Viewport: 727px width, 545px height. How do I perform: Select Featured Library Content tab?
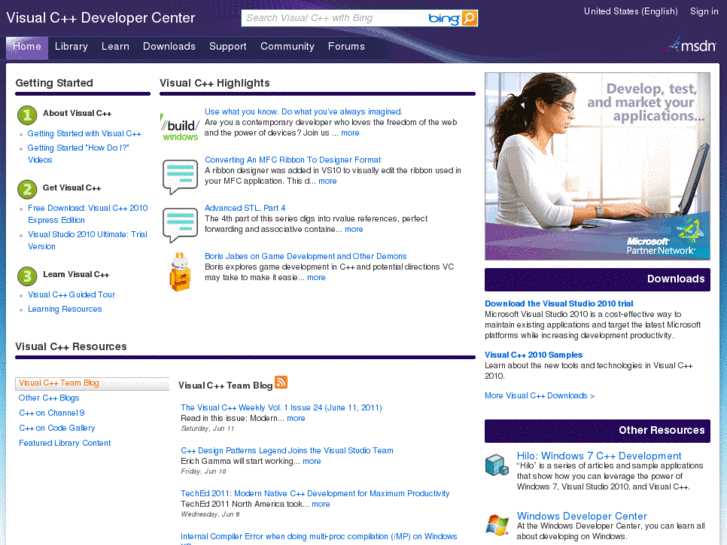(x=64, y=443)
